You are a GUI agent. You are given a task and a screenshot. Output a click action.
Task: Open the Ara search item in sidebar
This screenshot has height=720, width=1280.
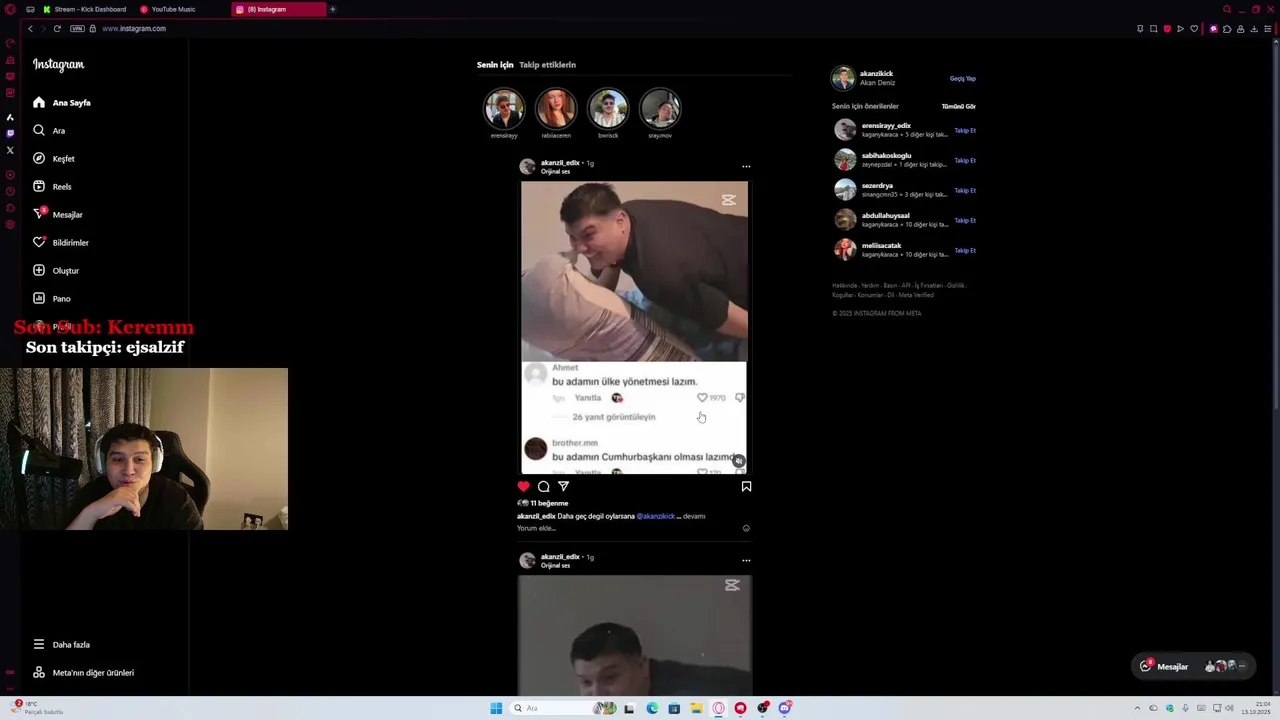click(x=49, y=130)
